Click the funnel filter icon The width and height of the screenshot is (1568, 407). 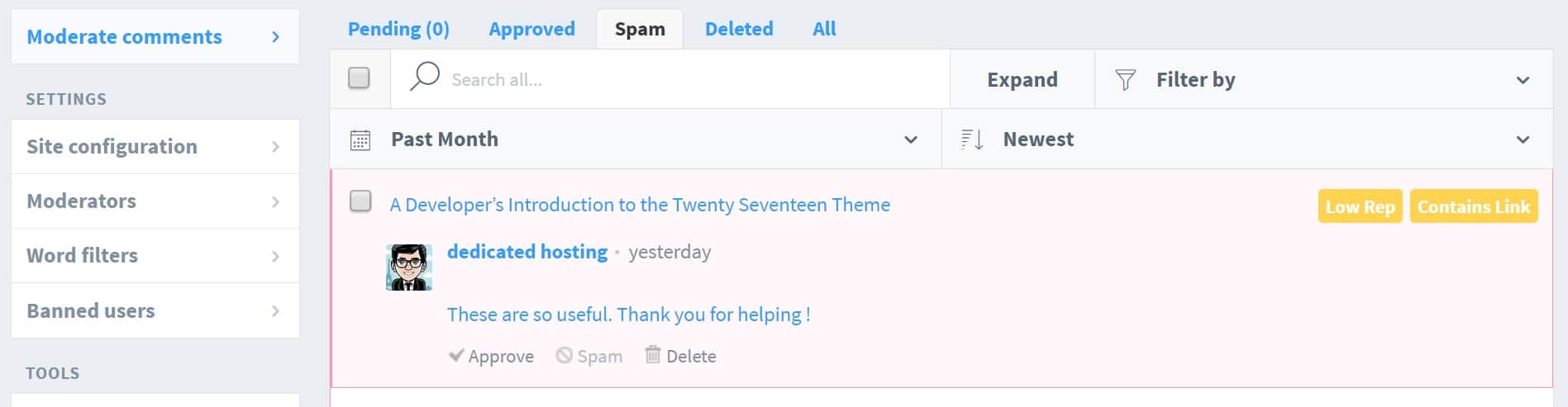pos(1125,80)
